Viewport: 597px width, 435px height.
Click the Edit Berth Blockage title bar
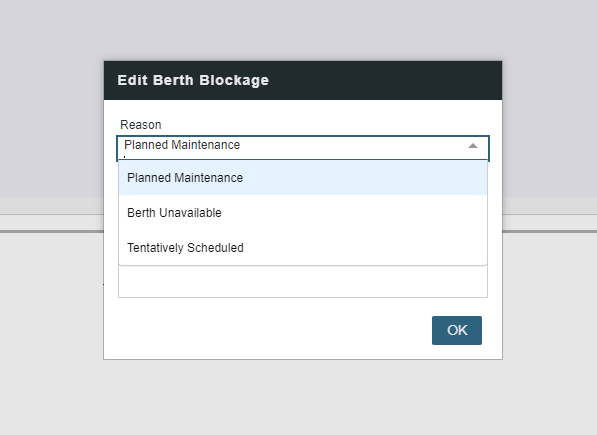[303, 80]
